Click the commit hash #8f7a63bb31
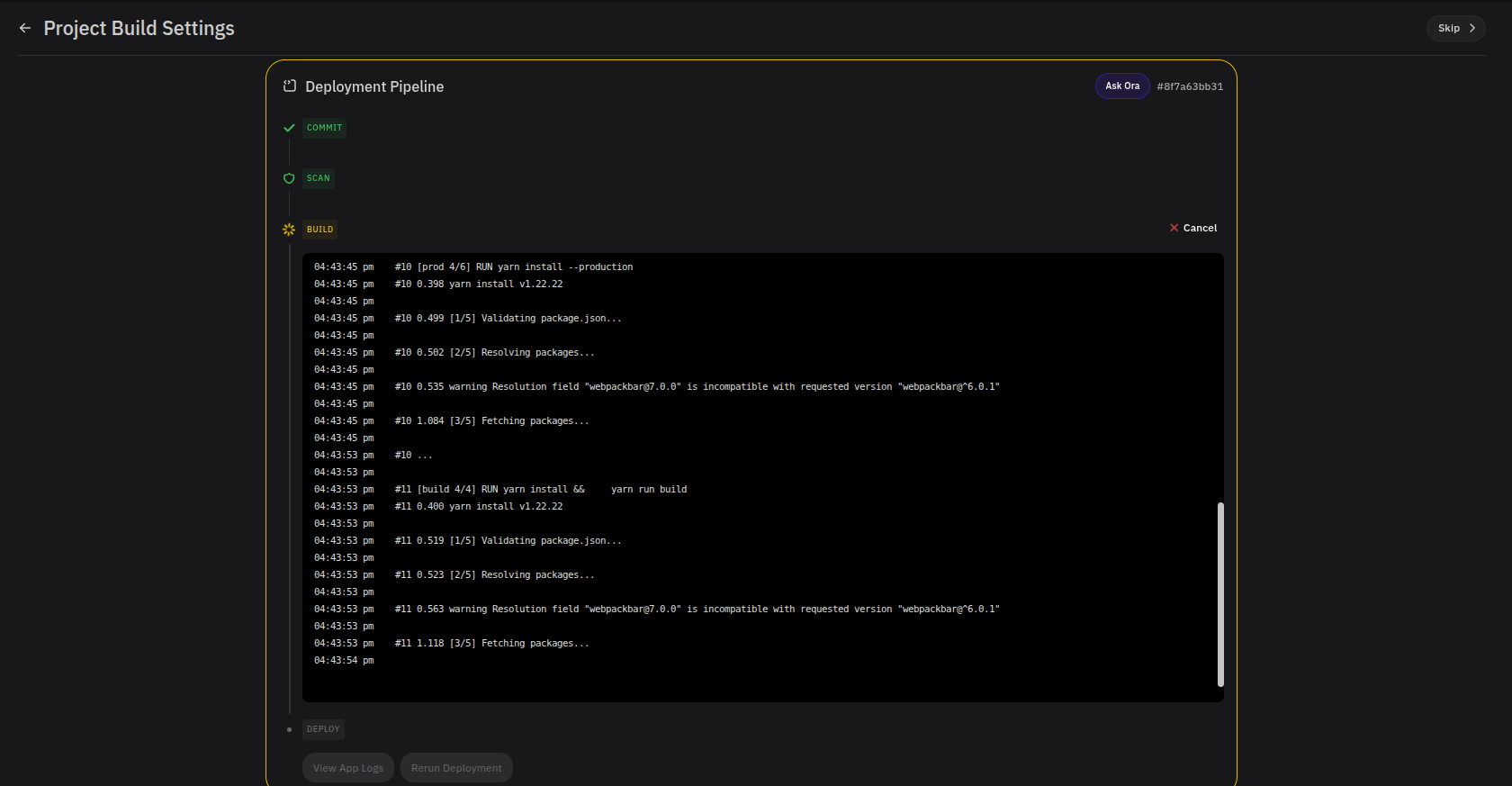1512x786 pixels. tap(1190, 86)
